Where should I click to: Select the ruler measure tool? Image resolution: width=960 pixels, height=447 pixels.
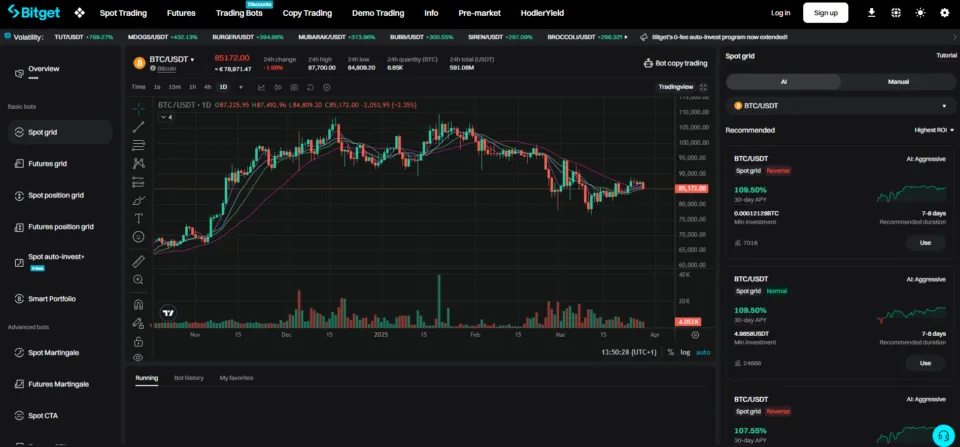pyautogui.click(x=139, y=261)
